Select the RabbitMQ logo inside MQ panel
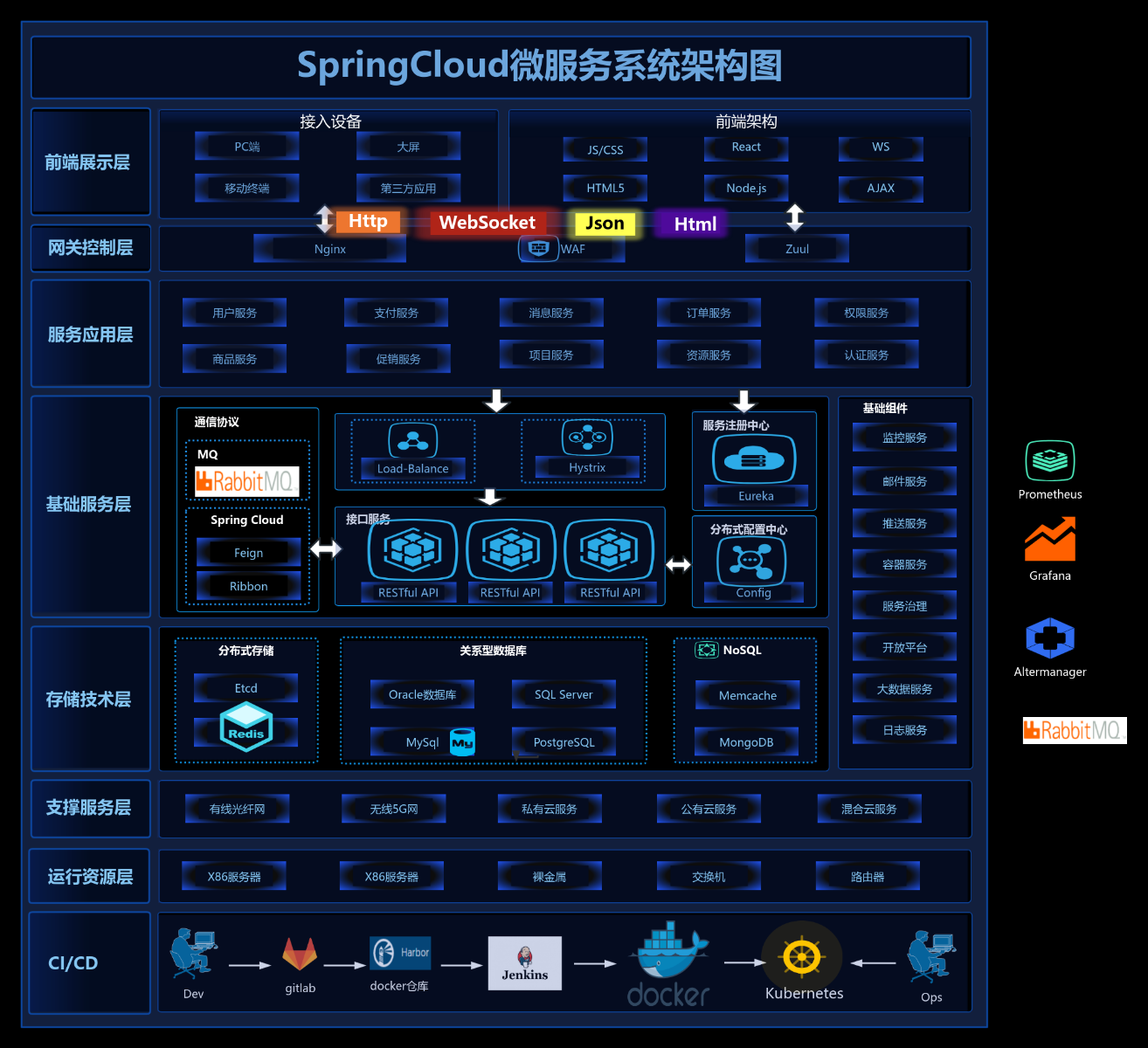The width and height of the screenshot is (1148, 1048). point(246,481)
